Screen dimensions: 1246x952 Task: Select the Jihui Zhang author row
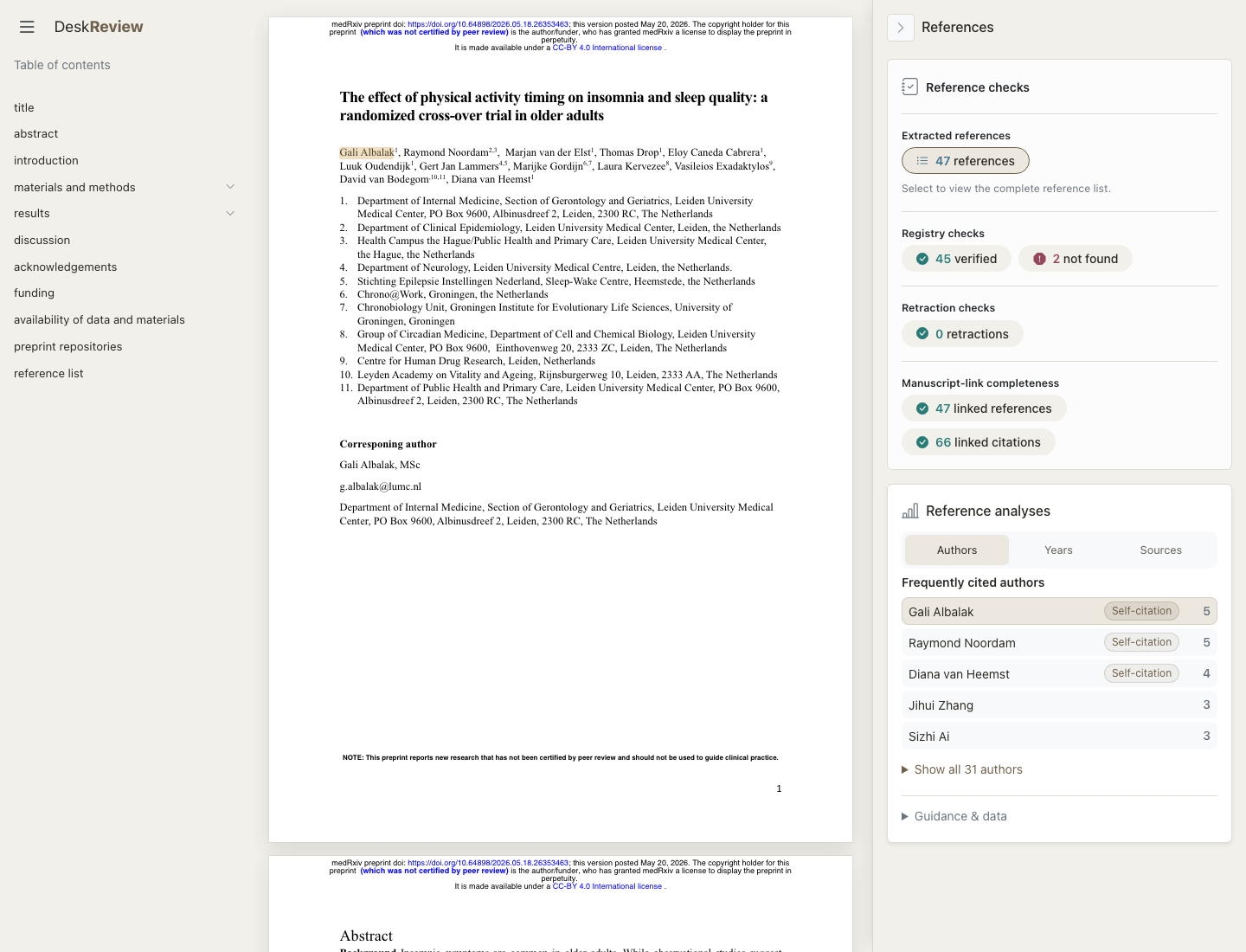(1059, 704)
